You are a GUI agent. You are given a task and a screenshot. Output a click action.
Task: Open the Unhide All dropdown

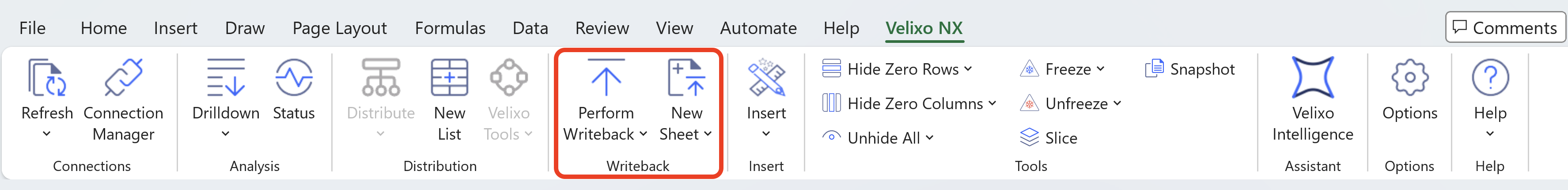click(929, 138)
